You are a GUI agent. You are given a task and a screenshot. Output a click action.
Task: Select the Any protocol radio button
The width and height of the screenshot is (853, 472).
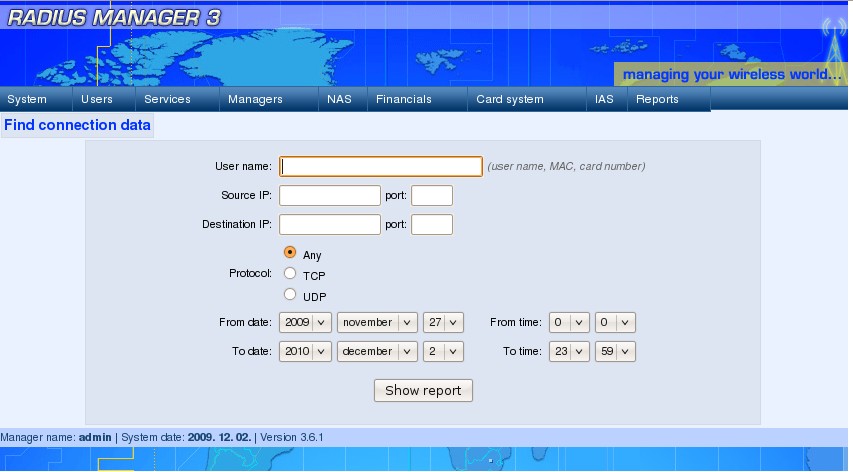click(x=290, y=252)
